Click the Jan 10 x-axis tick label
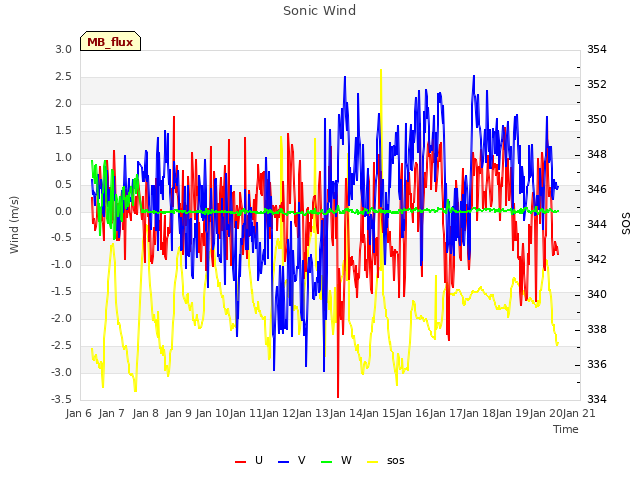This screenshot has height=480, width=640. tap(212, 413)
